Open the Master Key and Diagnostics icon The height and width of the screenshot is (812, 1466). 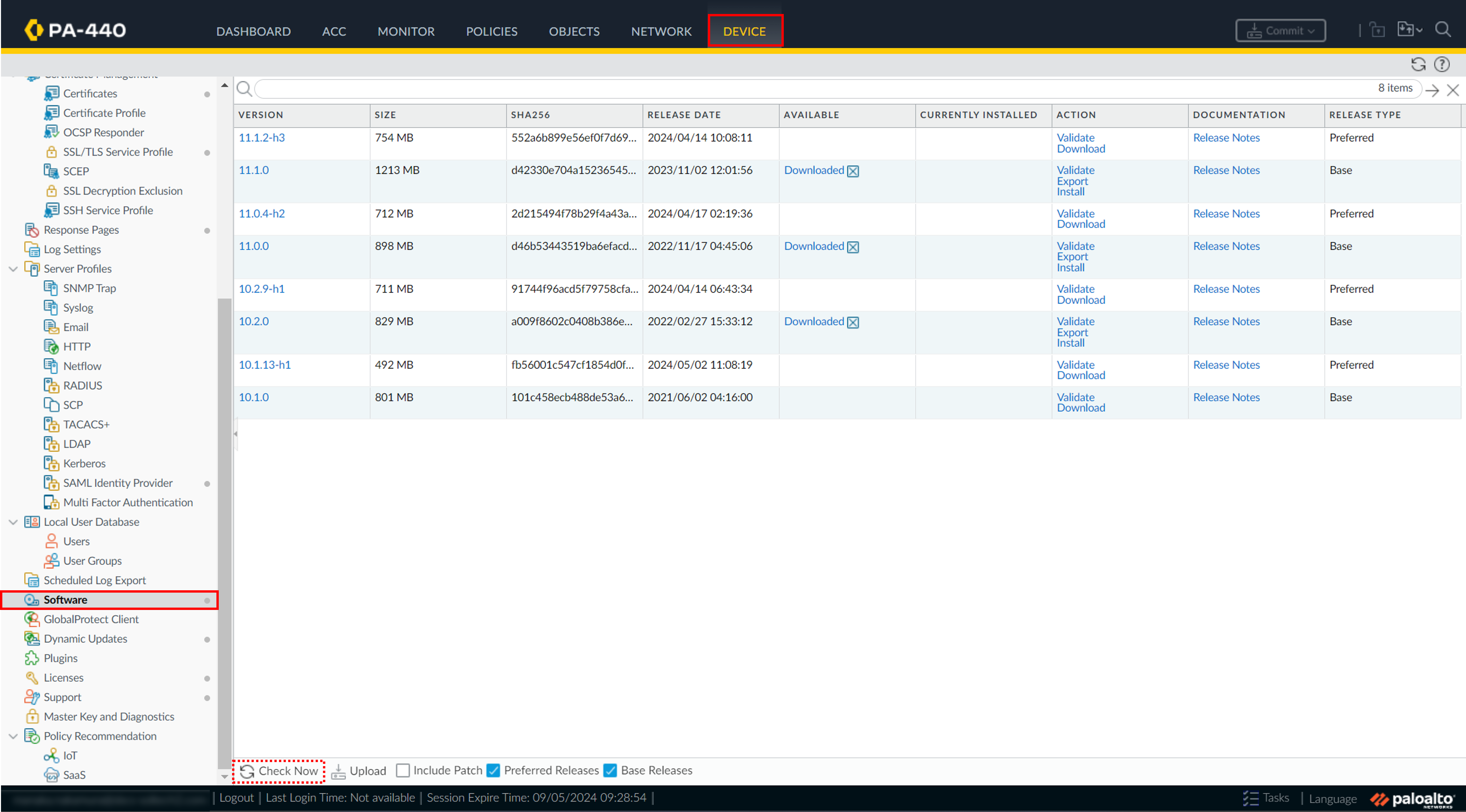(32, 716)
